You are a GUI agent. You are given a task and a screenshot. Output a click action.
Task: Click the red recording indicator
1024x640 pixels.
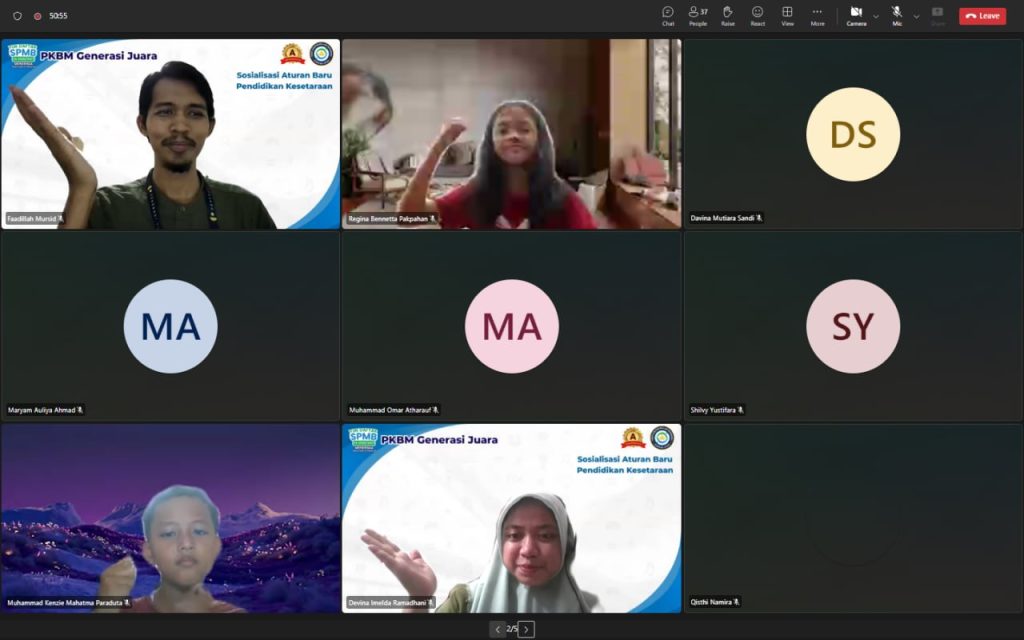coord(37,16)
